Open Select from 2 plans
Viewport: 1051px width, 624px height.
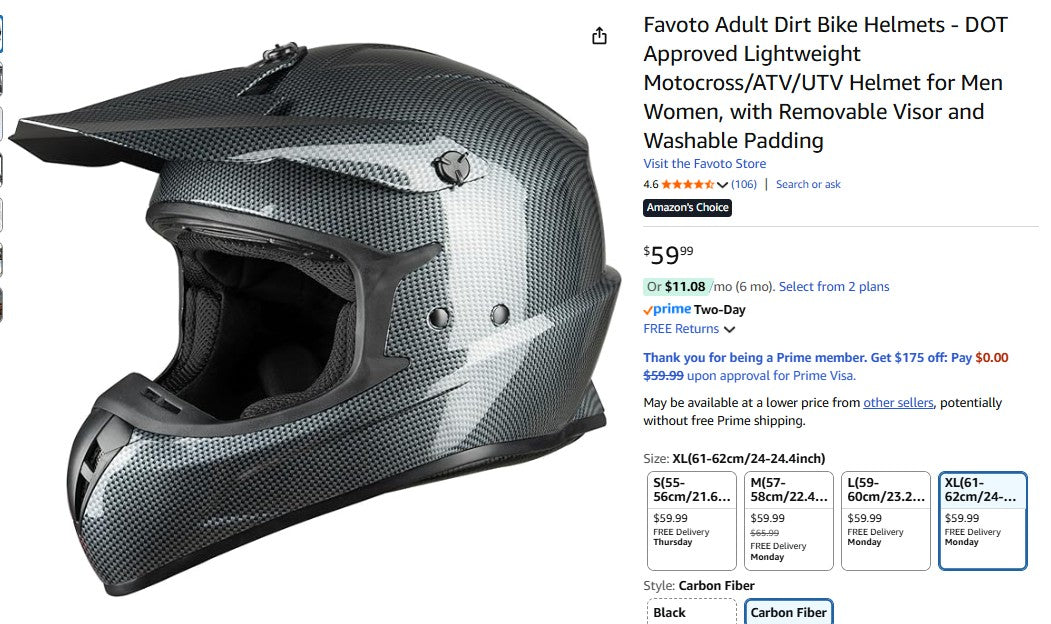832,286
